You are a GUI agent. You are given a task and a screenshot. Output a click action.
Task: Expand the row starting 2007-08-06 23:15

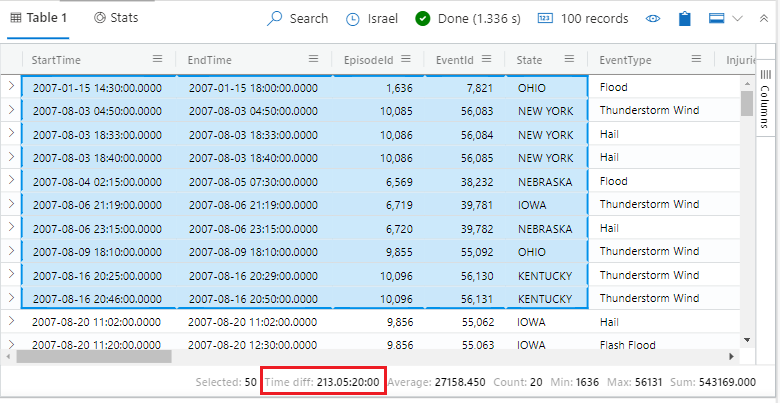click(11, 227)
